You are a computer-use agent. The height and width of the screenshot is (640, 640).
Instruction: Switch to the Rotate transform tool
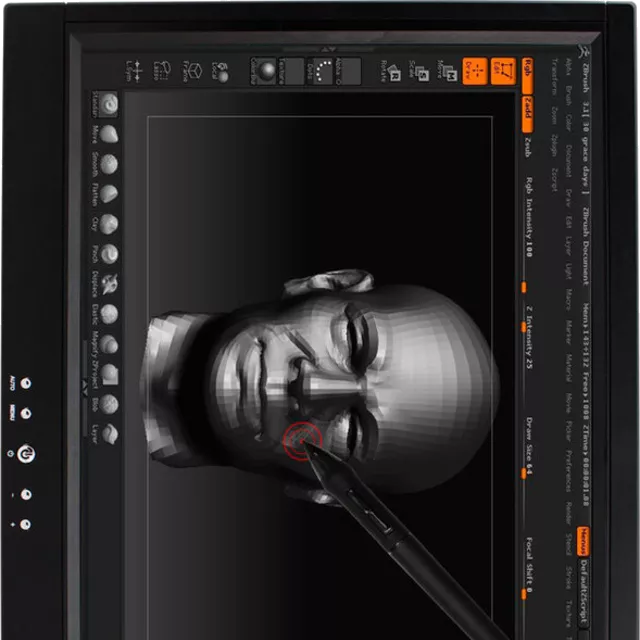(387, 70)
